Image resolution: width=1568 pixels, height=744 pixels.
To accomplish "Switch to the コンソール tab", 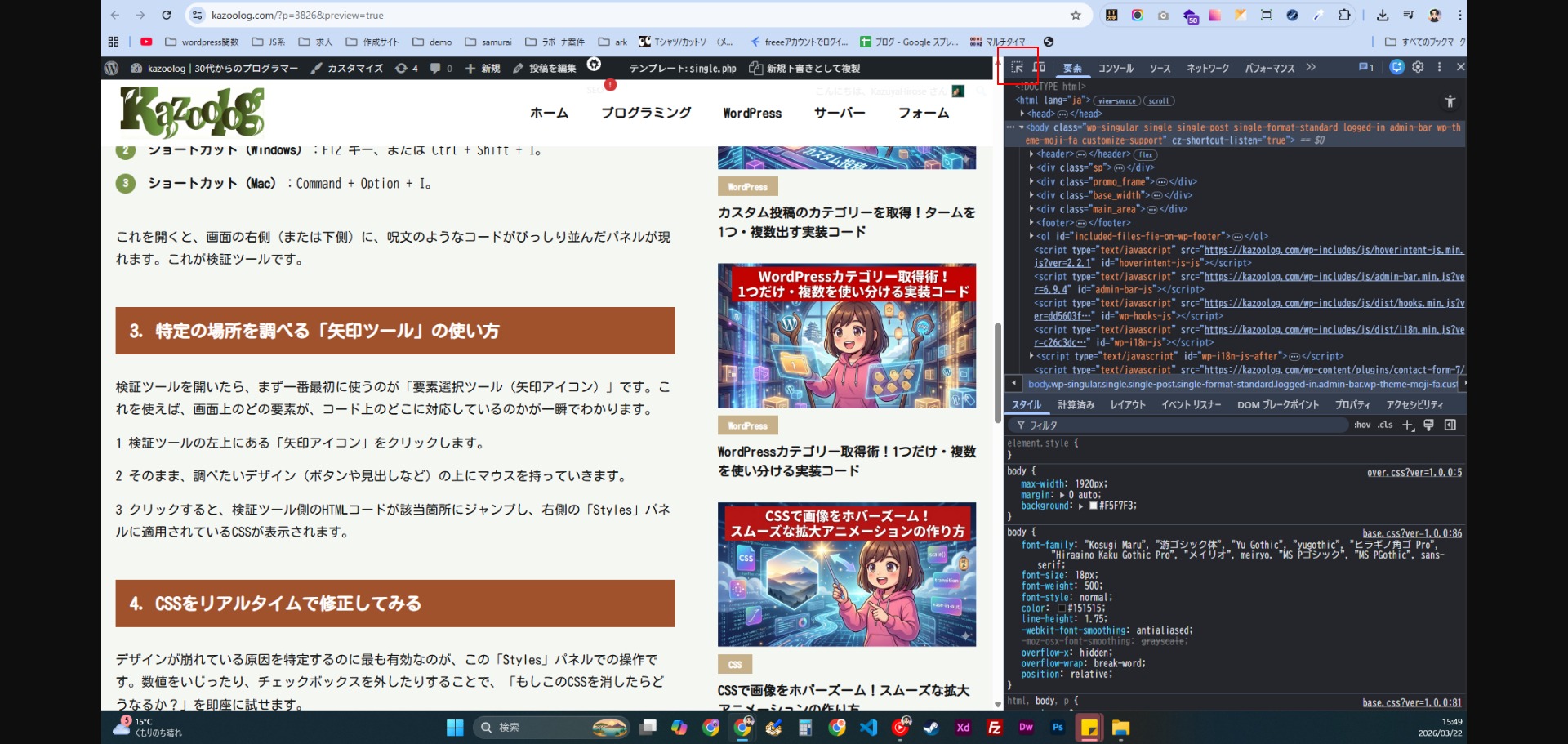I will (x=1116, y=69).
